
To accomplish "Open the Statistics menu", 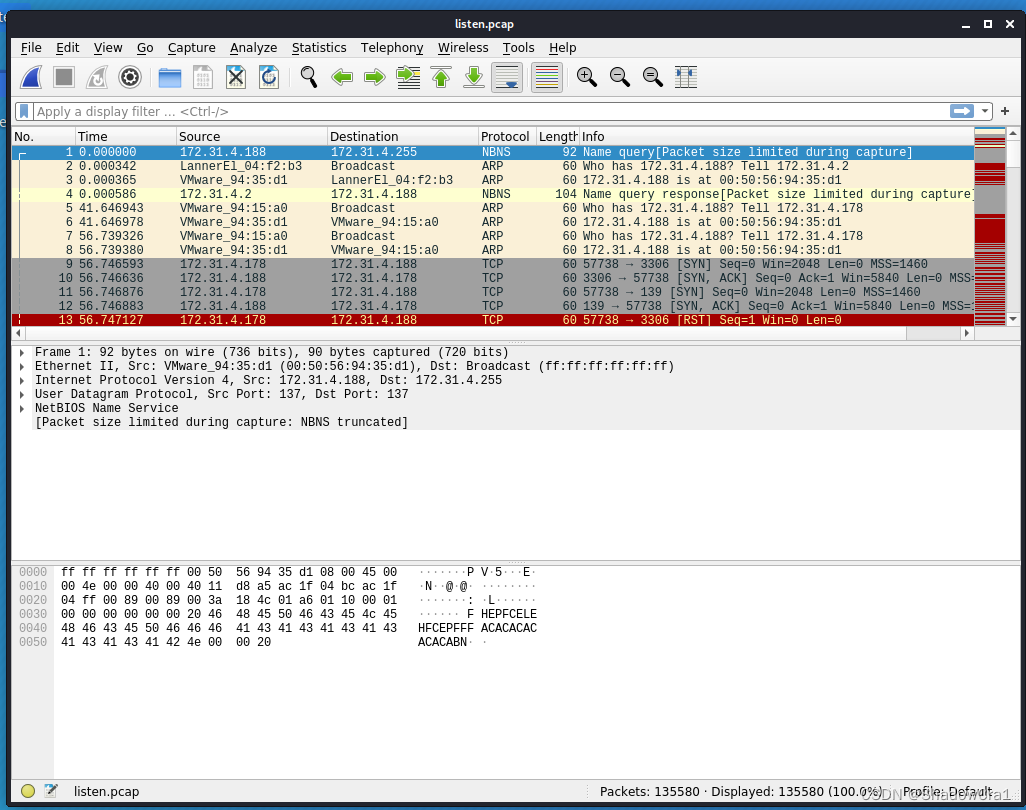I will [x=319, y=48].
